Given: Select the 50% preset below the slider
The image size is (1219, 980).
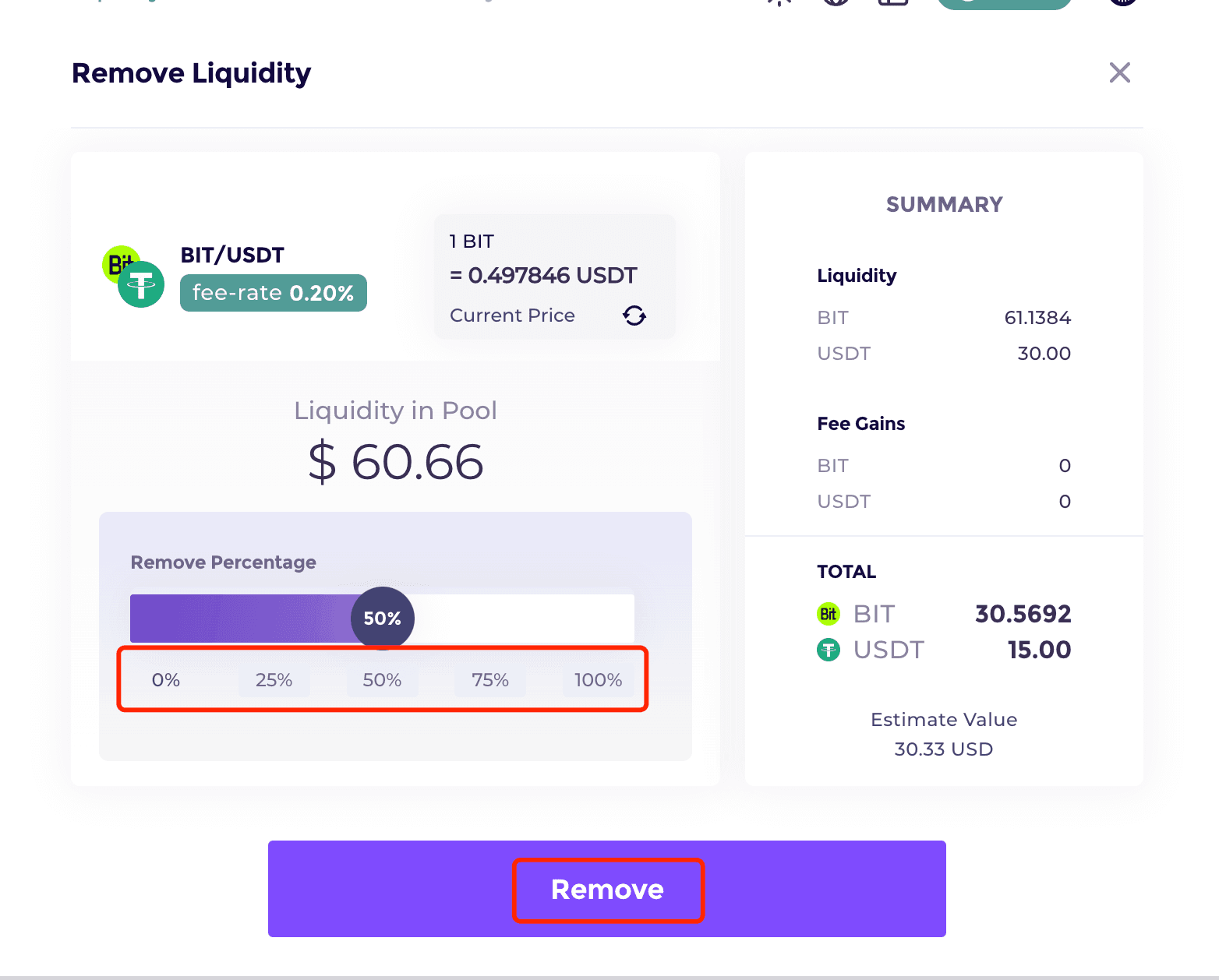Looking at the screenshot, I should tap(382, 680).
